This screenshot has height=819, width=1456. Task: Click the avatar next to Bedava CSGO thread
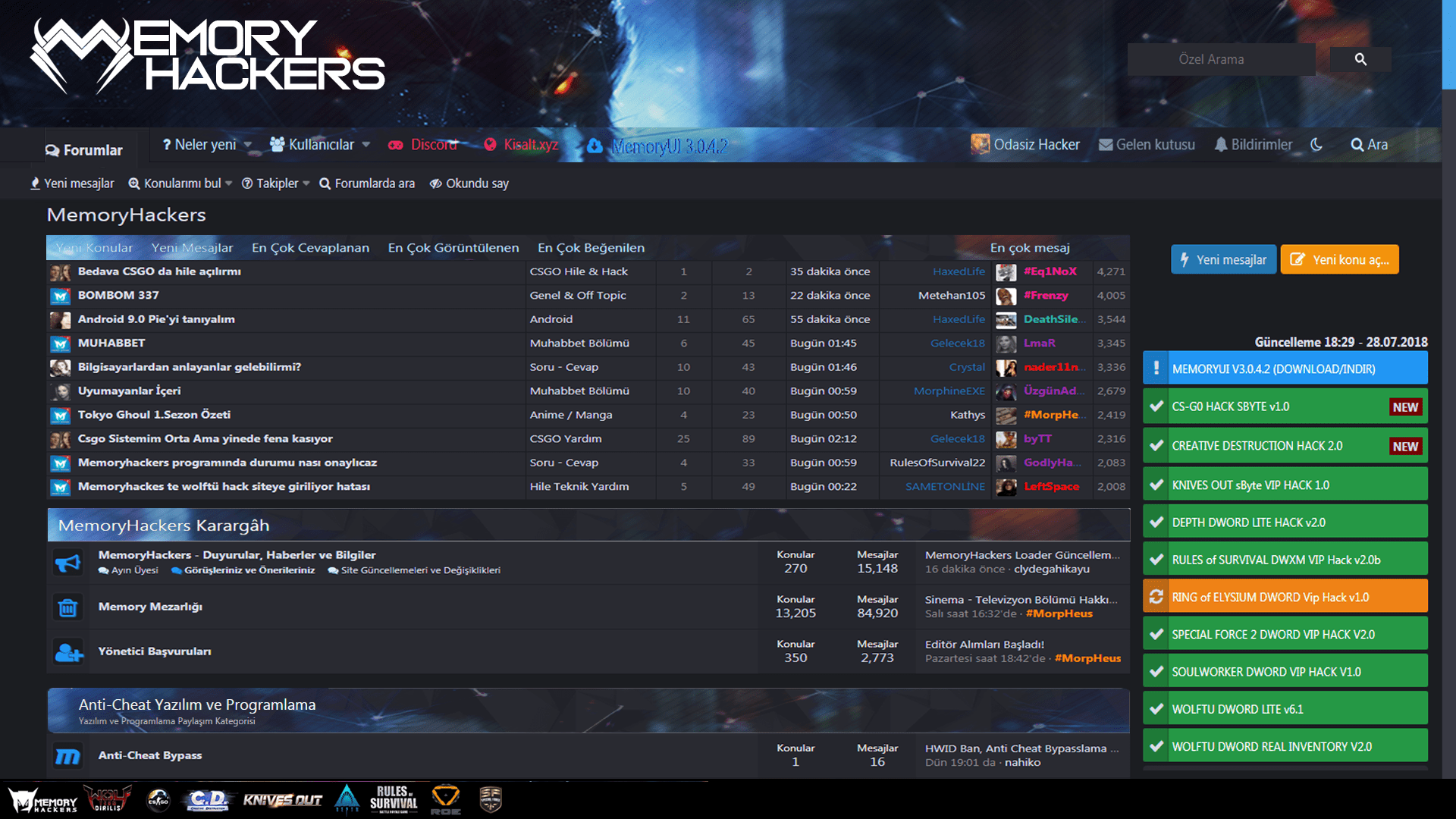pyautogui.click(x=60, y=272)
